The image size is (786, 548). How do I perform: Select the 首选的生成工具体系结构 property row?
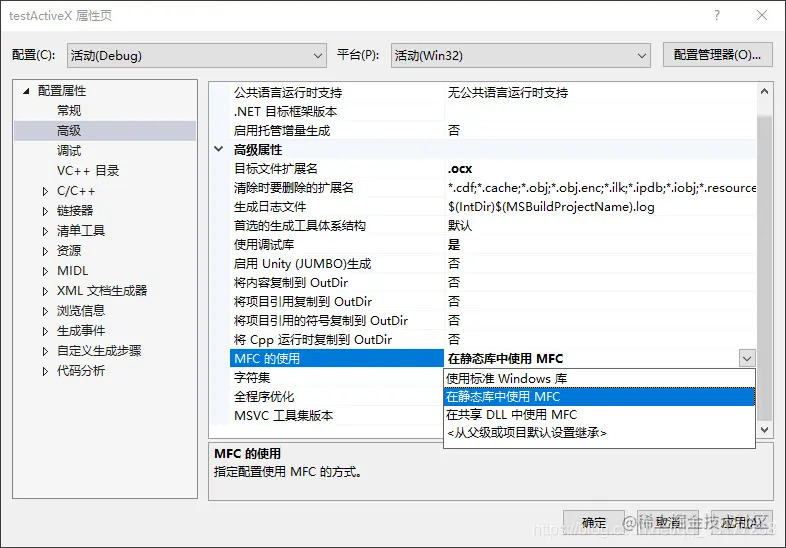click(493, 226)
